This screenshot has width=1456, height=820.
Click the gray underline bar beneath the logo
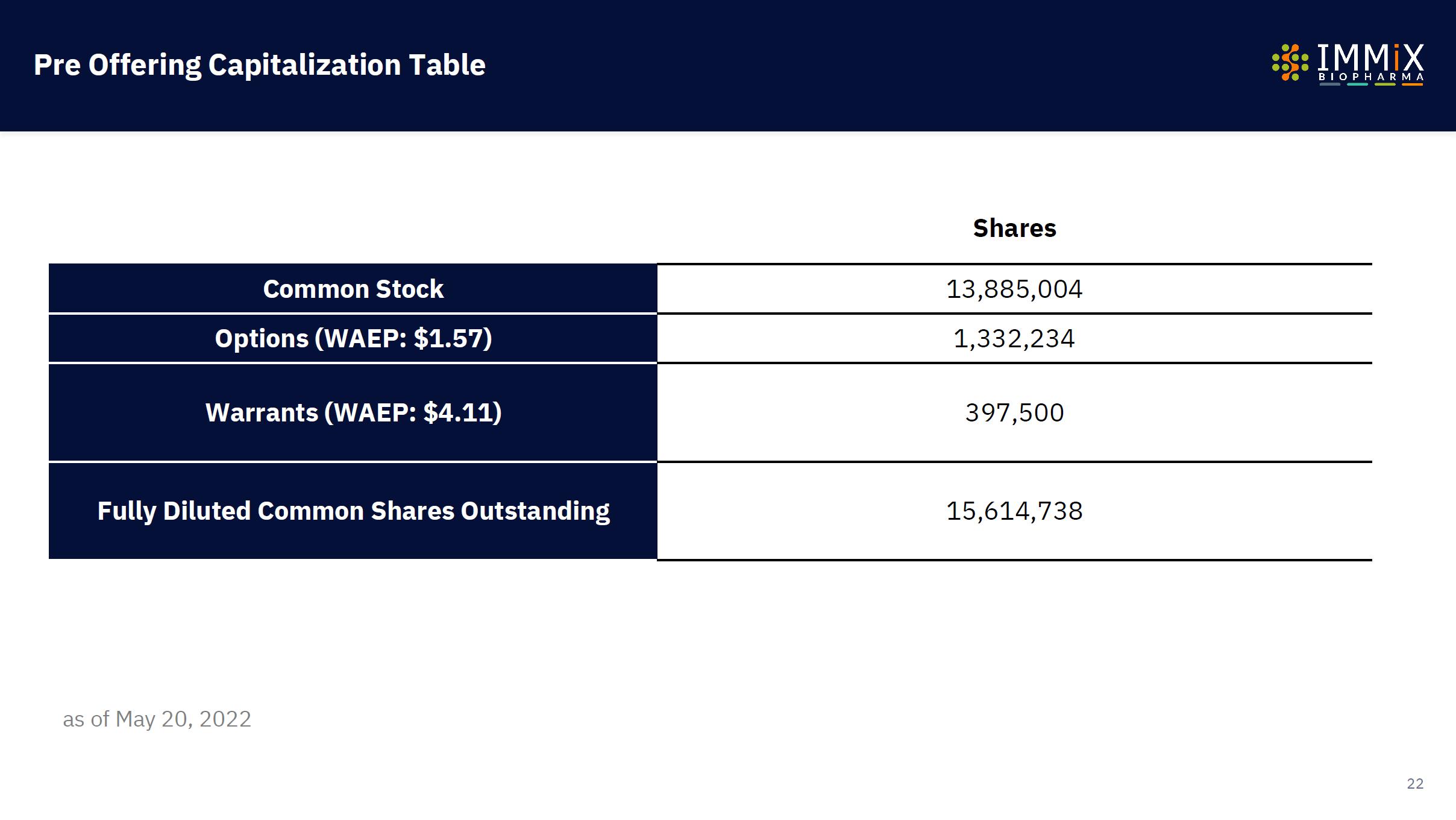pyautogui.click(x=1330, y=84)
